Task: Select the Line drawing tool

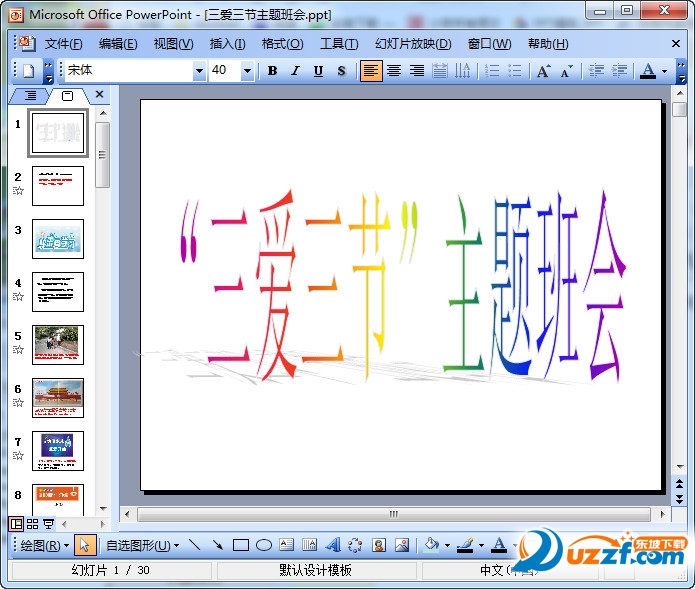Action: [x=195, y=545]
